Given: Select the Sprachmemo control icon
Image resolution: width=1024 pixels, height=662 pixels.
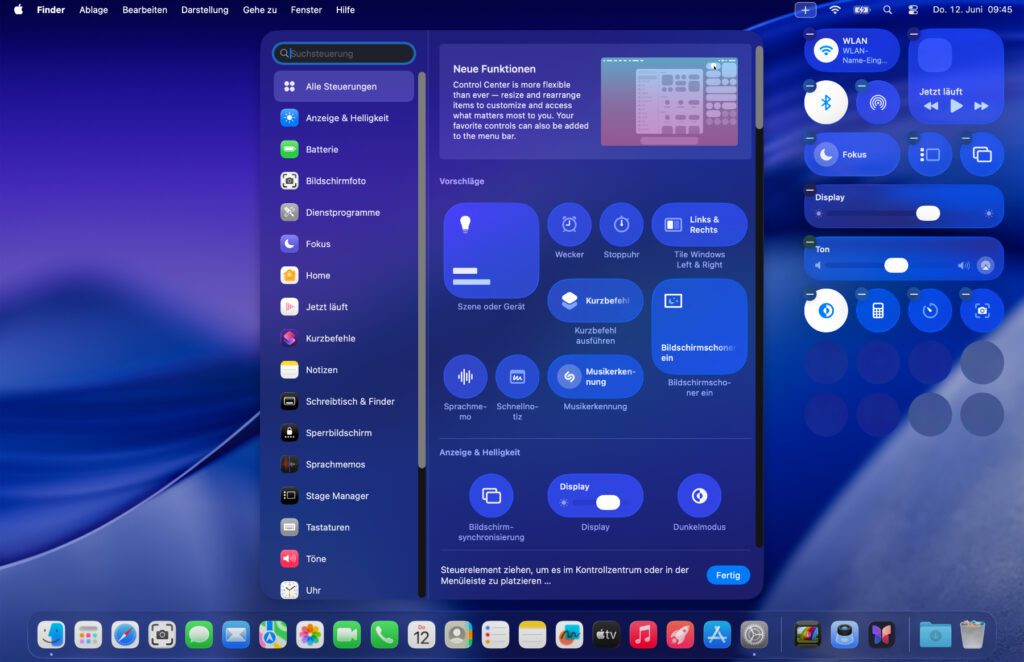Looking at the screenshot, I should click(465, 377).
